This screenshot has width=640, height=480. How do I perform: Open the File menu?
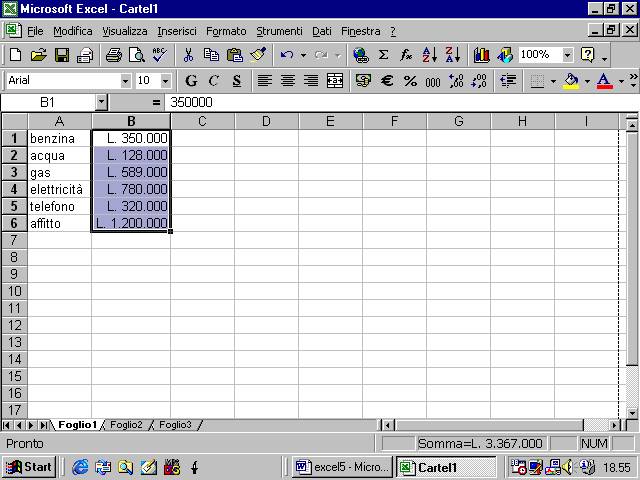[x=35, y=31]
